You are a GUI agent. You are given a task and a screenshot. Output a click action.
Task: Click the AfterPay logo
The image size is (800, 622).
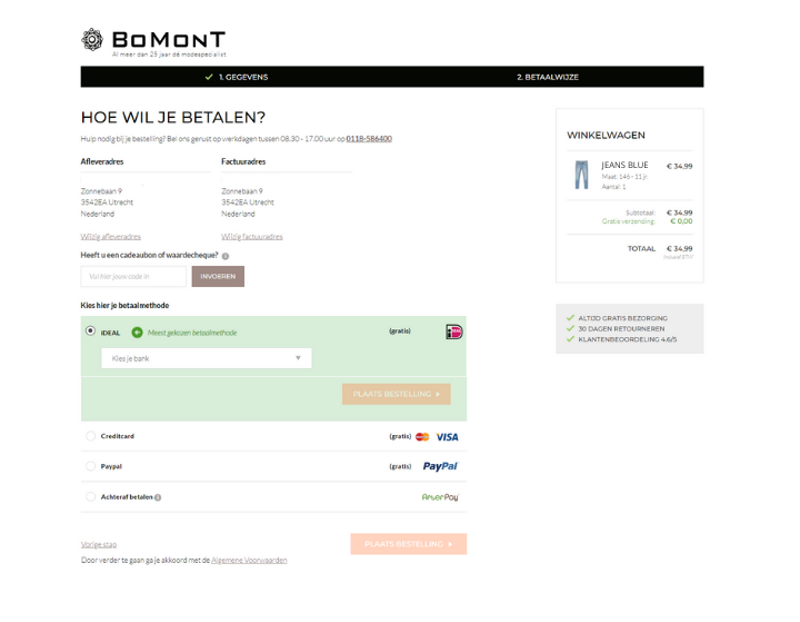(x=438, y=495)
